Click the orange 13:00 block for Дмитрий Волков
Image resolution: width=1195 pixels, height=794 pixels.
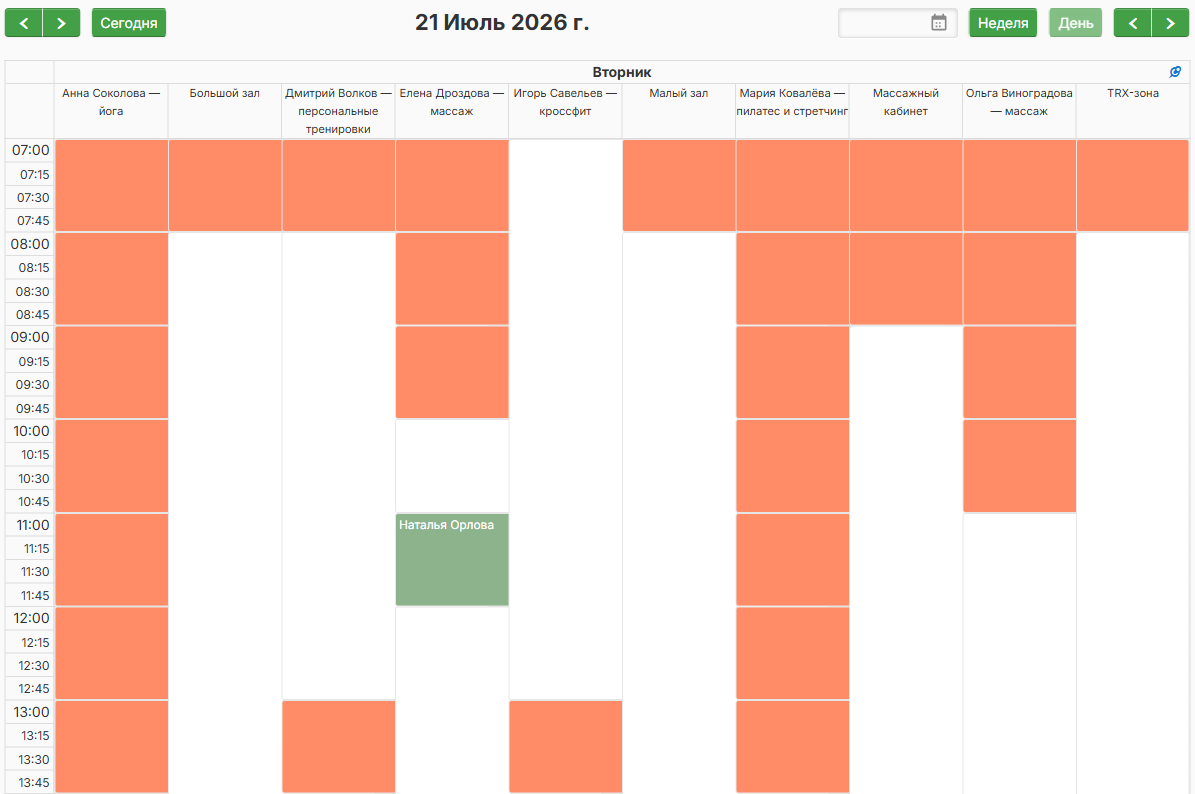[338, 747]
